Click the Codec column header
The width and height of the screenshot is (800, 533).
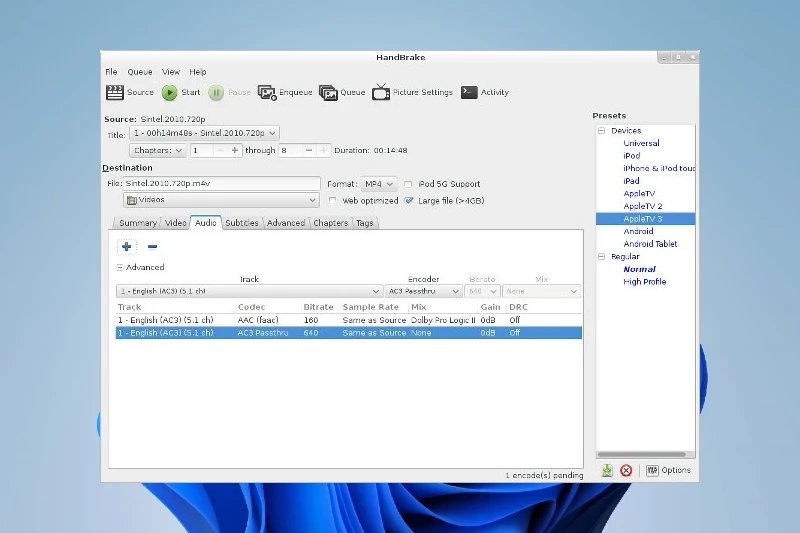252,307
